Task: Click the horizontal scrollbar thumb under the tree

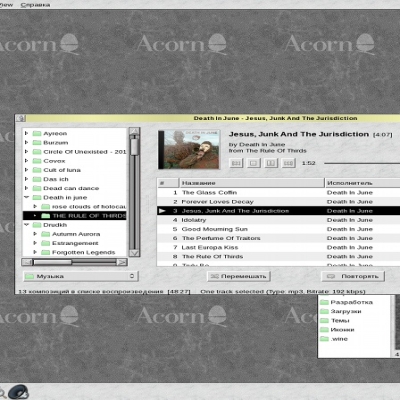Action: tap(52, 262)
